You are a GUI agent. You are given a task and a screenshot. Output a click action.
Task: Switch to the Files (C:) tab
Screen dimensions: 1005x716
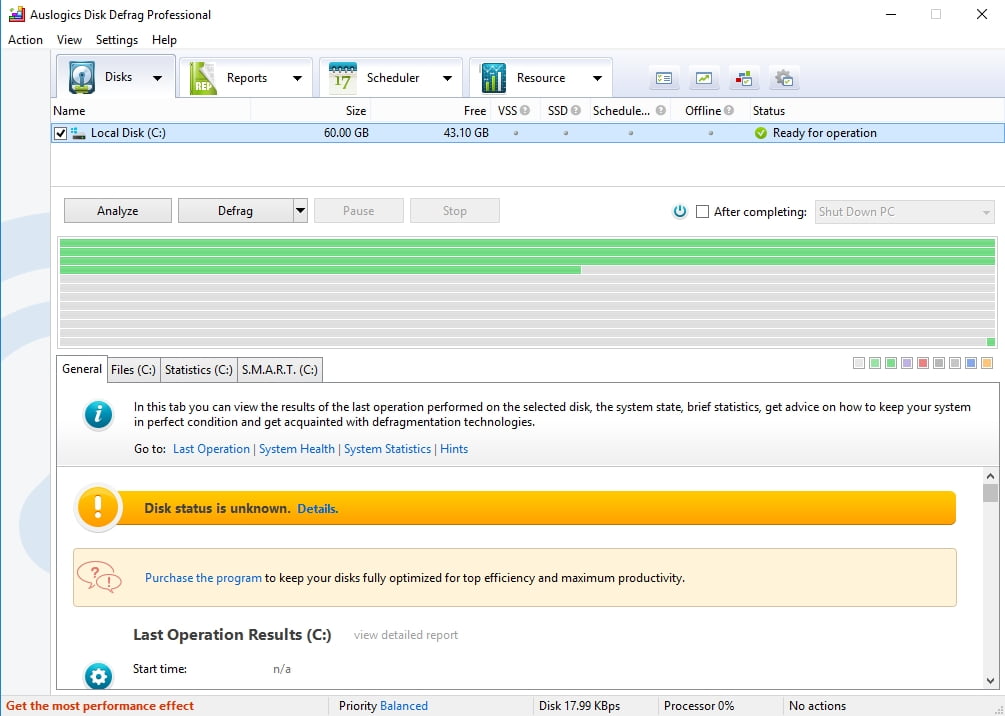pos(133,370)
